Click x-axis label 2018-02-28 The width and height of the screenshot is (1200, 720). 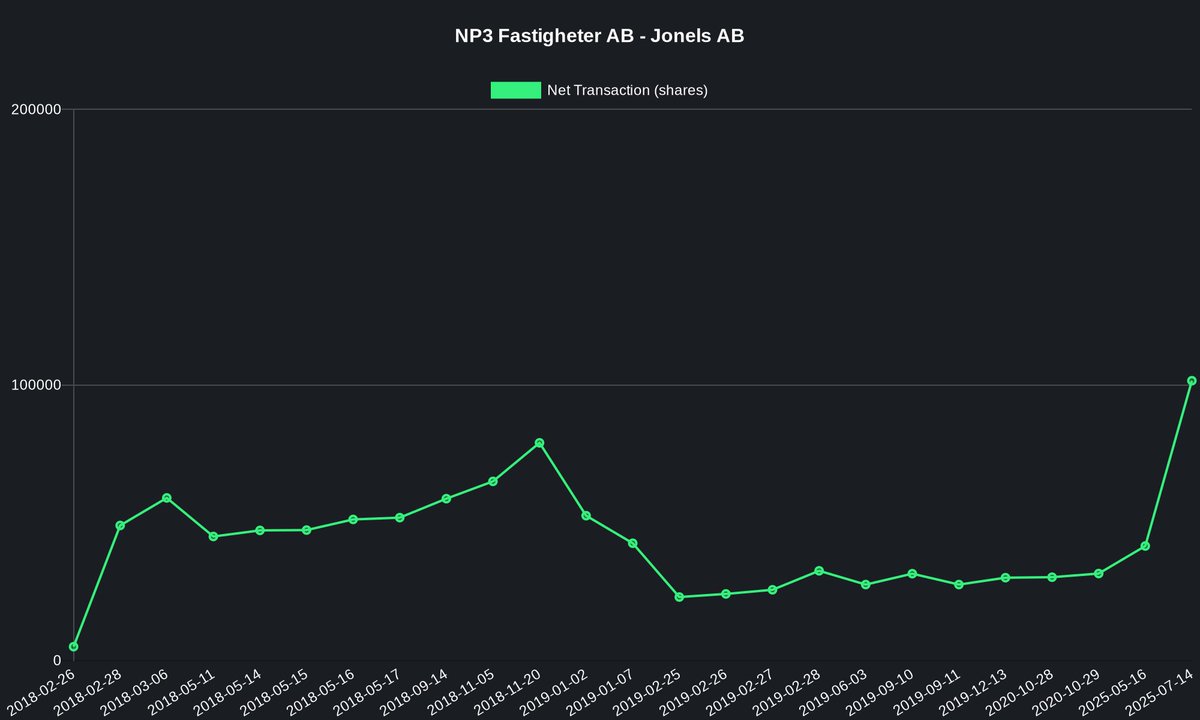(90, 693)
